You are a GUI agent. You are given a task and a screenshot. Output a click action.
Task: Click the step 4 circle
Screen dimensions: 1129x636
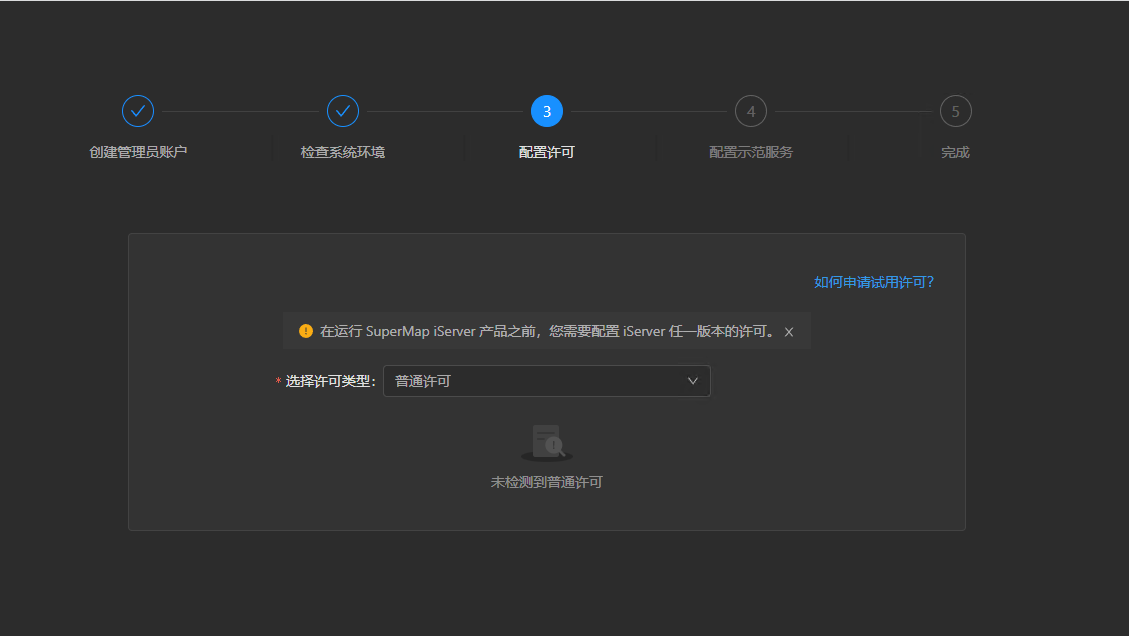click(751, 111)
